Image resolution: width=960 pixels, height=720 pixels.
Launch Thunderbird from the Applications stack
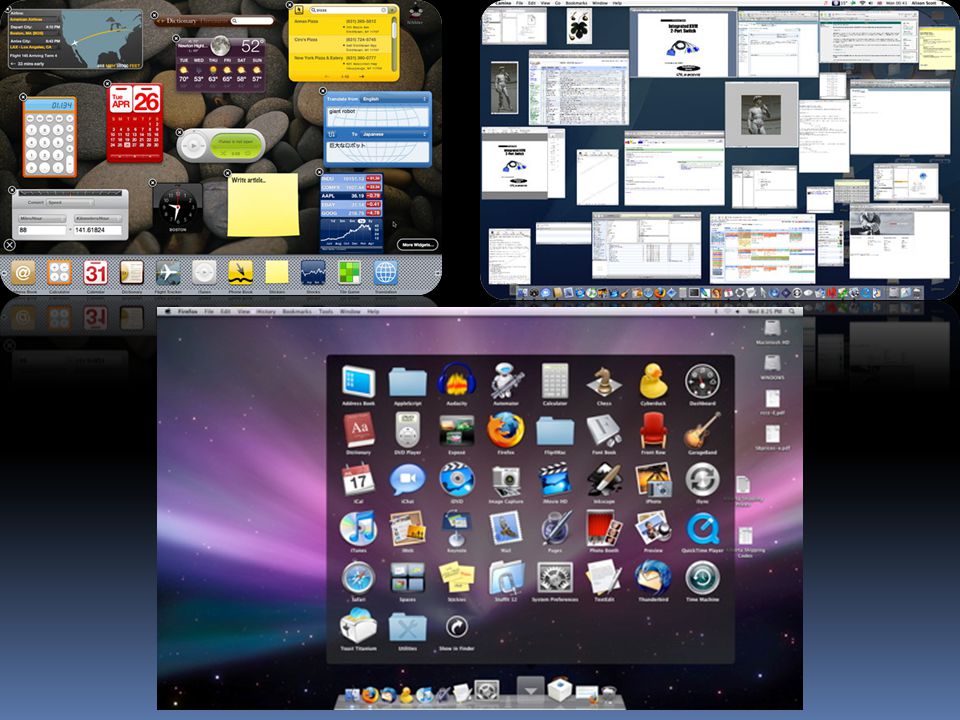point(653,577)
